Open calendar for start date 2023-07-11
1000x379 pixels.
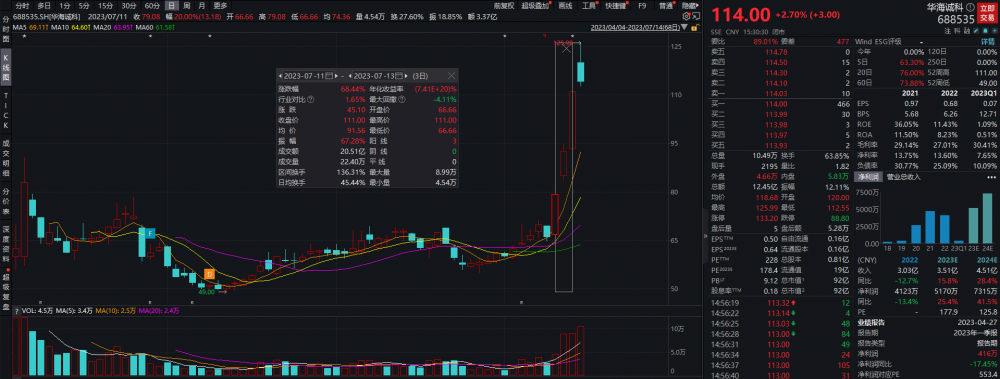point(328,76)
